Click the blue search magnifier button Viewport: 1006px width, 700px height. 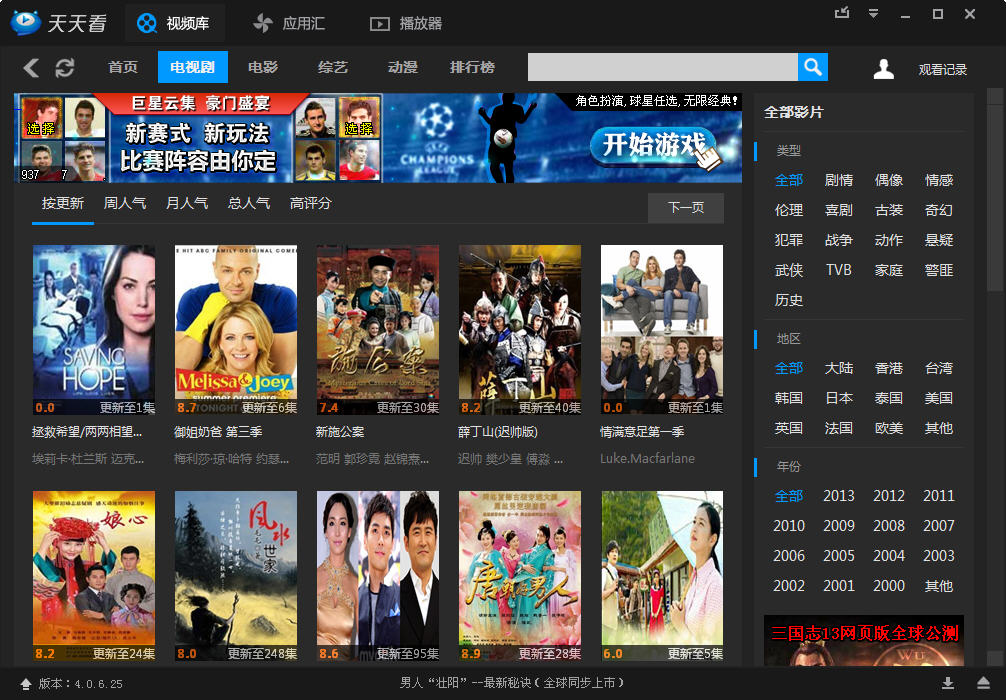pos(813,67)
